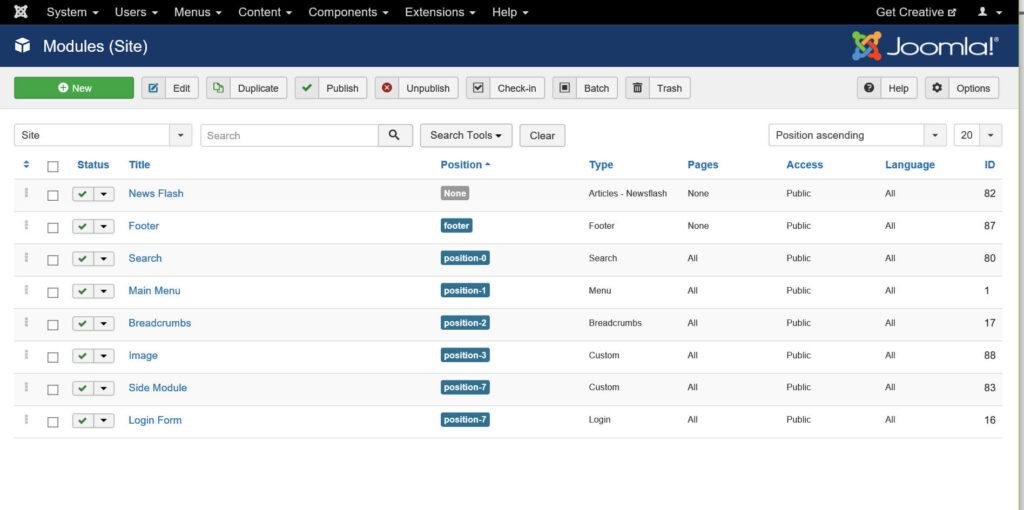Click the drag handle beside the Footer row
This screenshot has height=510, width=1024.
tap(26, 226)
